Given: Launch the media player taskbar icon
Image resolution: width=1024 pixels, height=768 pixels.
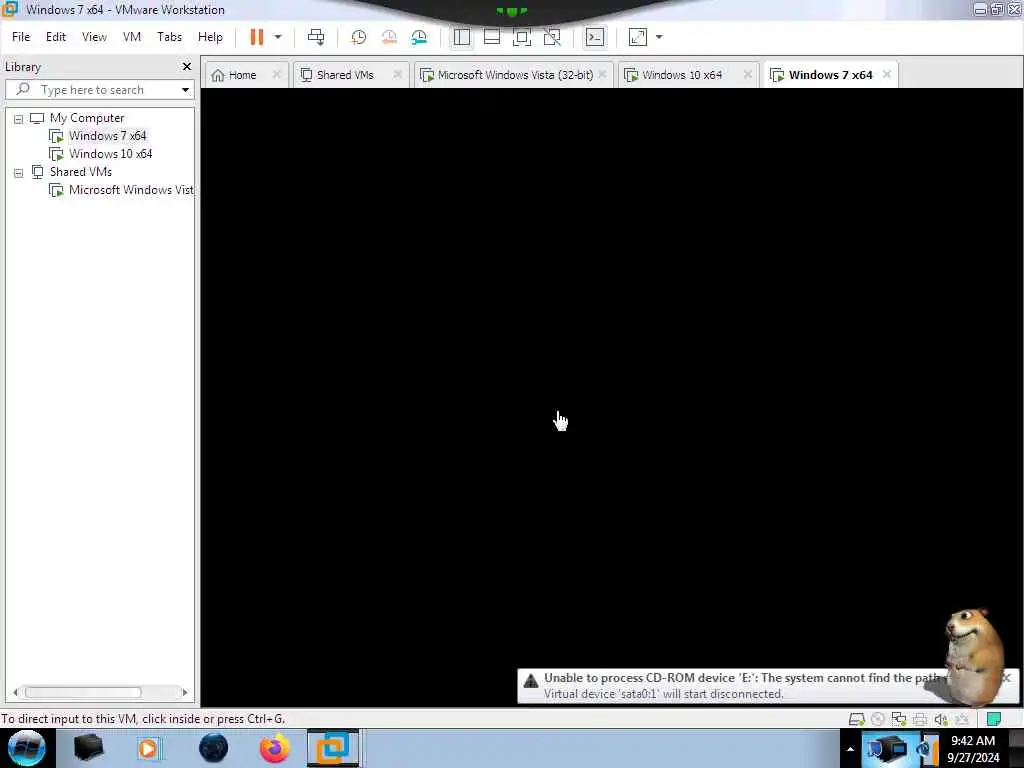Looking at the screenshot, I should tap(148, 748).
